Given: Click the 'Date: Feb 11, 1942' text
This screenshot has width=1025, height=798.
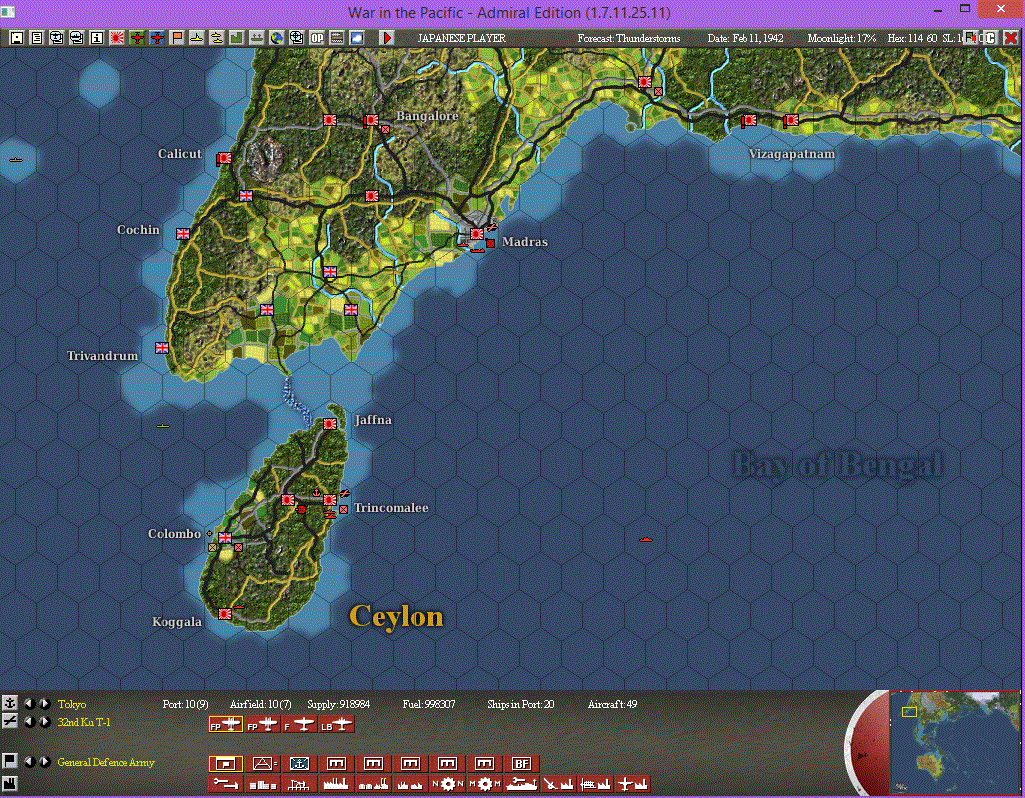Looking at the screenshot, I should [745, 38].
